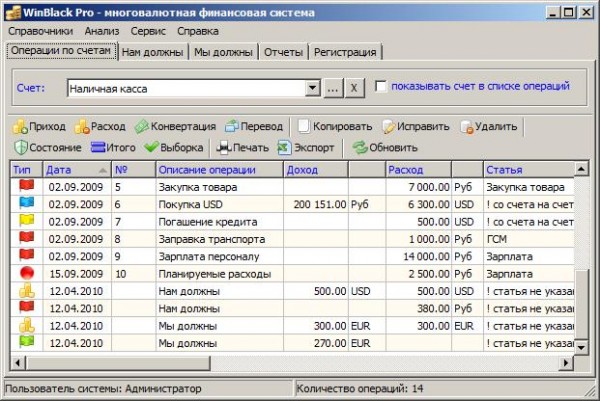Select the Заправка транспорта operation row
The image size is (600, 401).
pyautogui.click(x=211, y=239)
